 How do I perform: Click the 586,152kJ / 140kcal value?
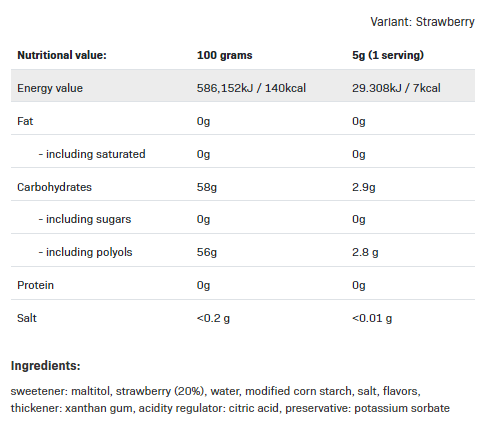click(x=251, y=88)
